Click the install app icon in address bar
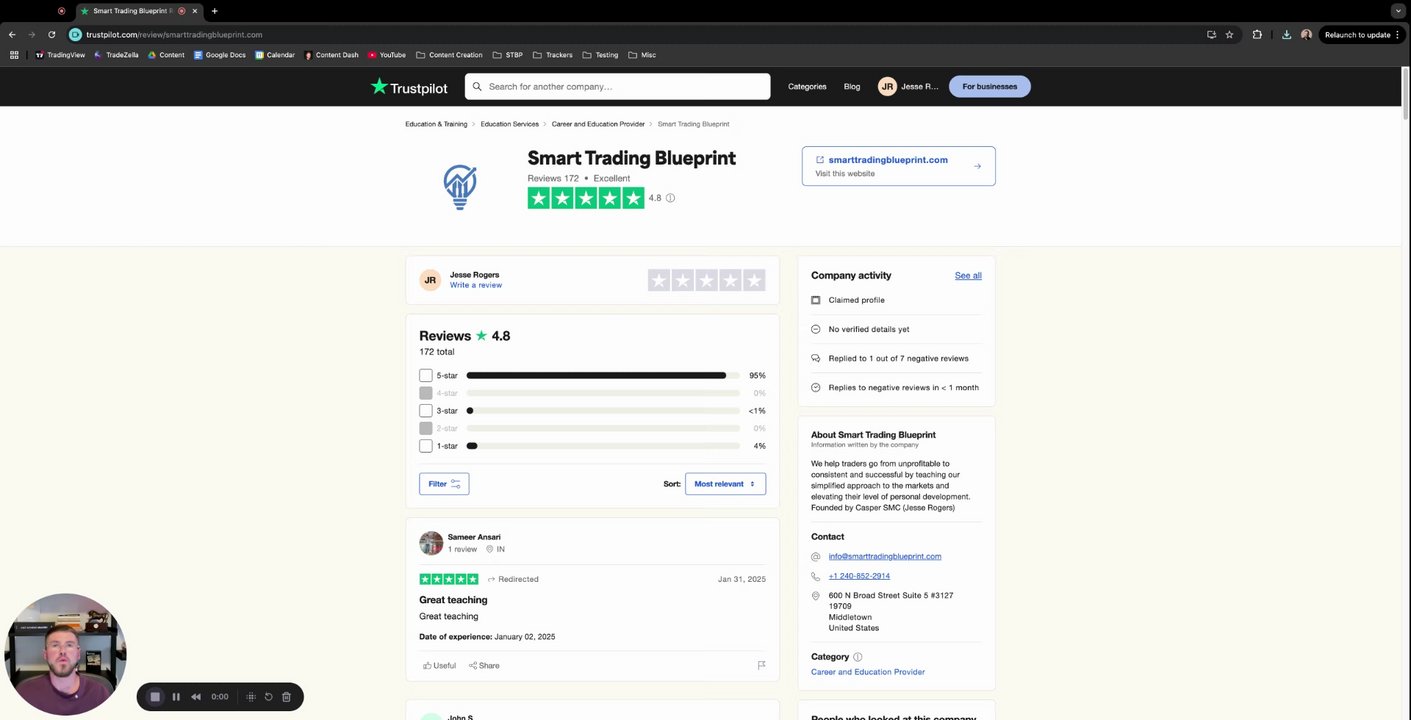The image size is (1411, 720). pos(1211,34)
